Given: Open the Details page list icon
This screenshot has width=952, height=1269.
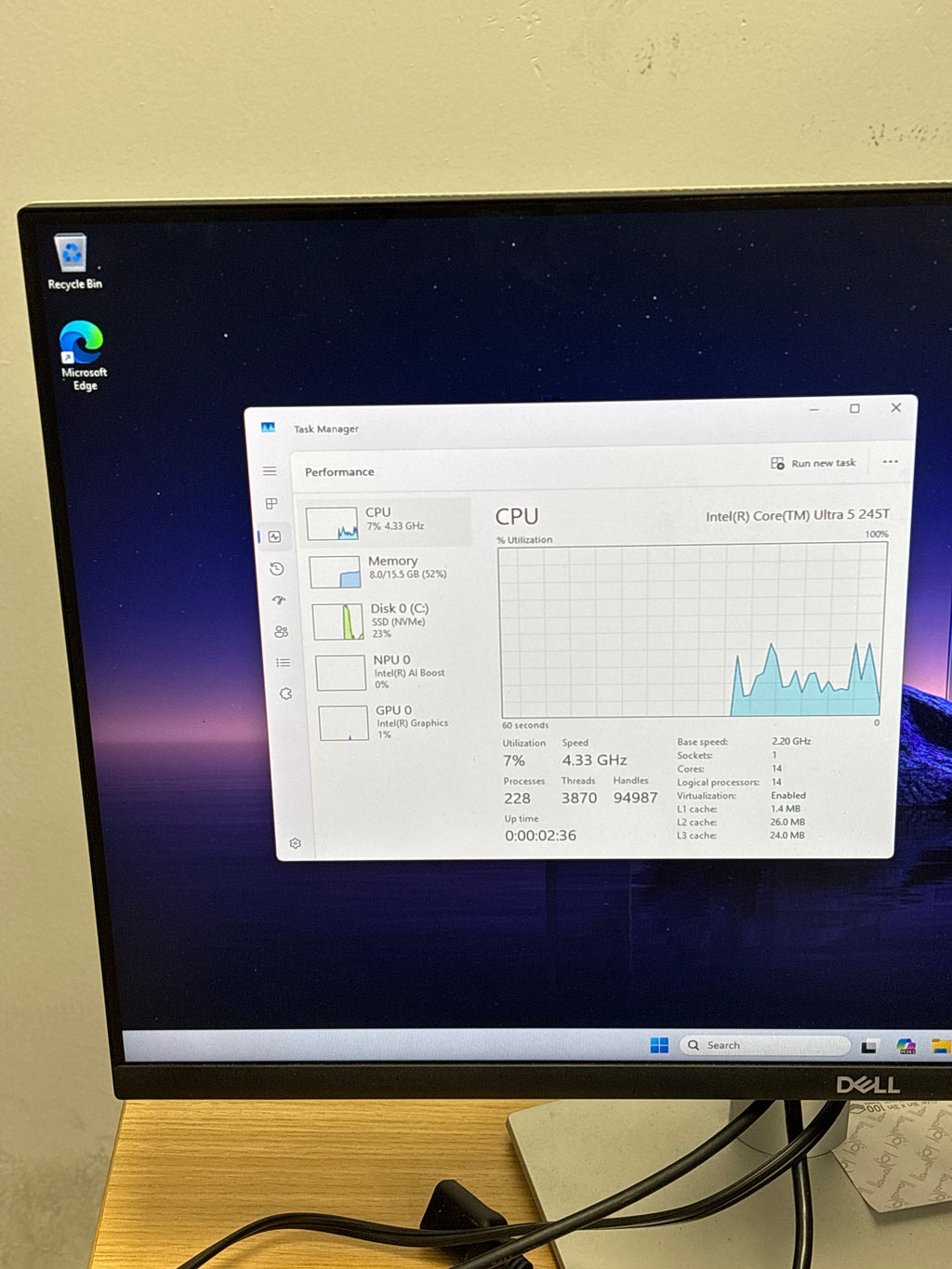Looking at the screenshot, I should pyautogui.click(x=284, y=663).
